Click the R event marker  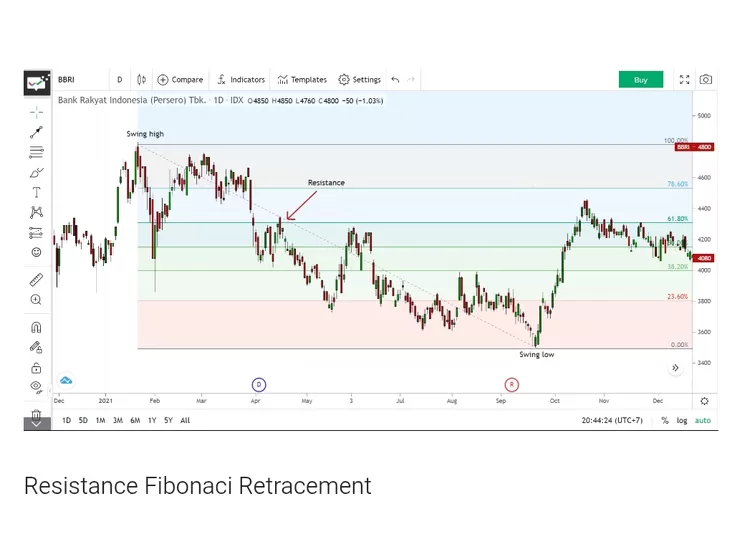point(511,385)
